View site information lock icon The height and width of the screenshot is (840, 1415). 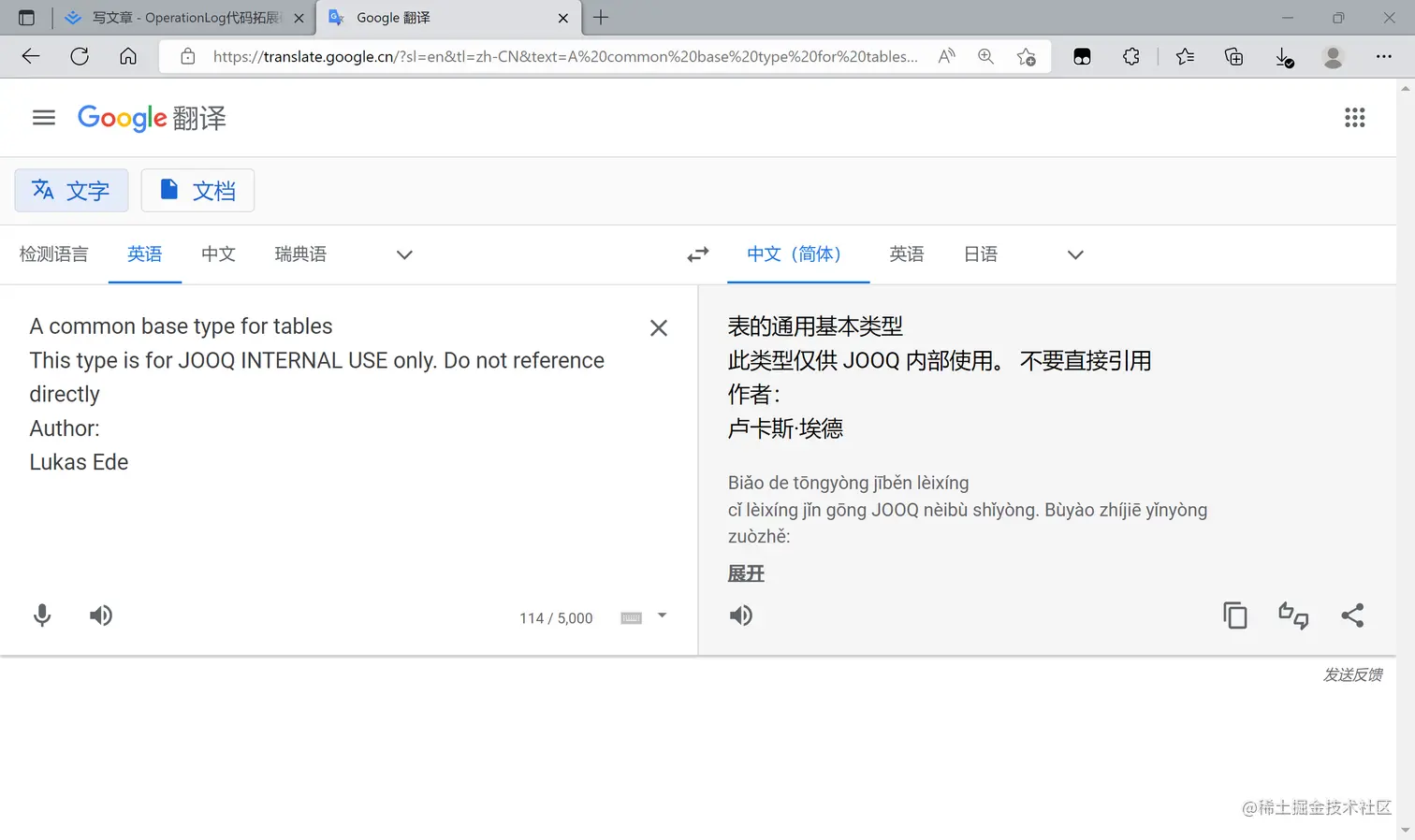click(x=188, y=56)
